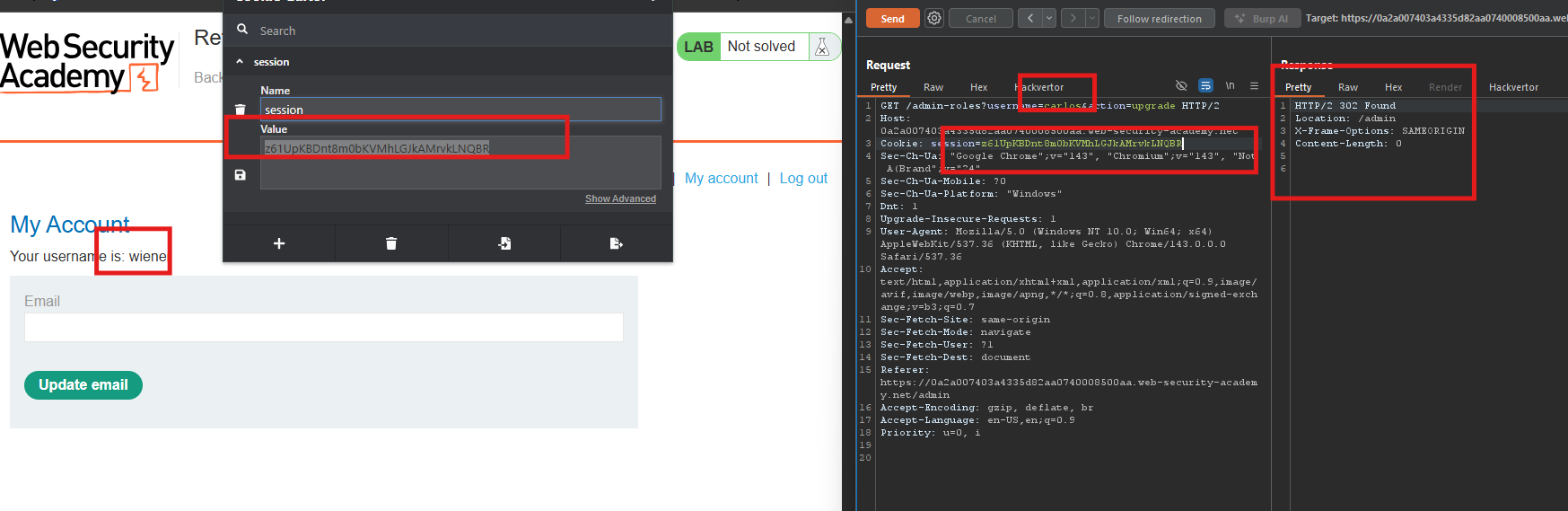
Task: Click the Web Security Academy logo
Action: (88, 62)
